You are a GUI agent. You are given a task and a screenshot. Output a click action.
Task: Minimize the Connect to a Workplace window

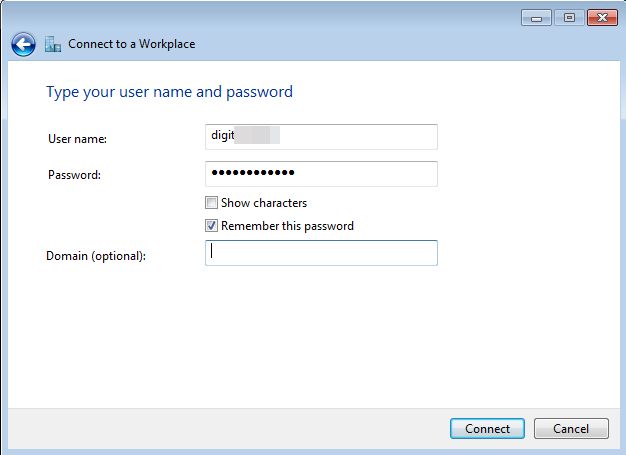click(x=536, y=18)
